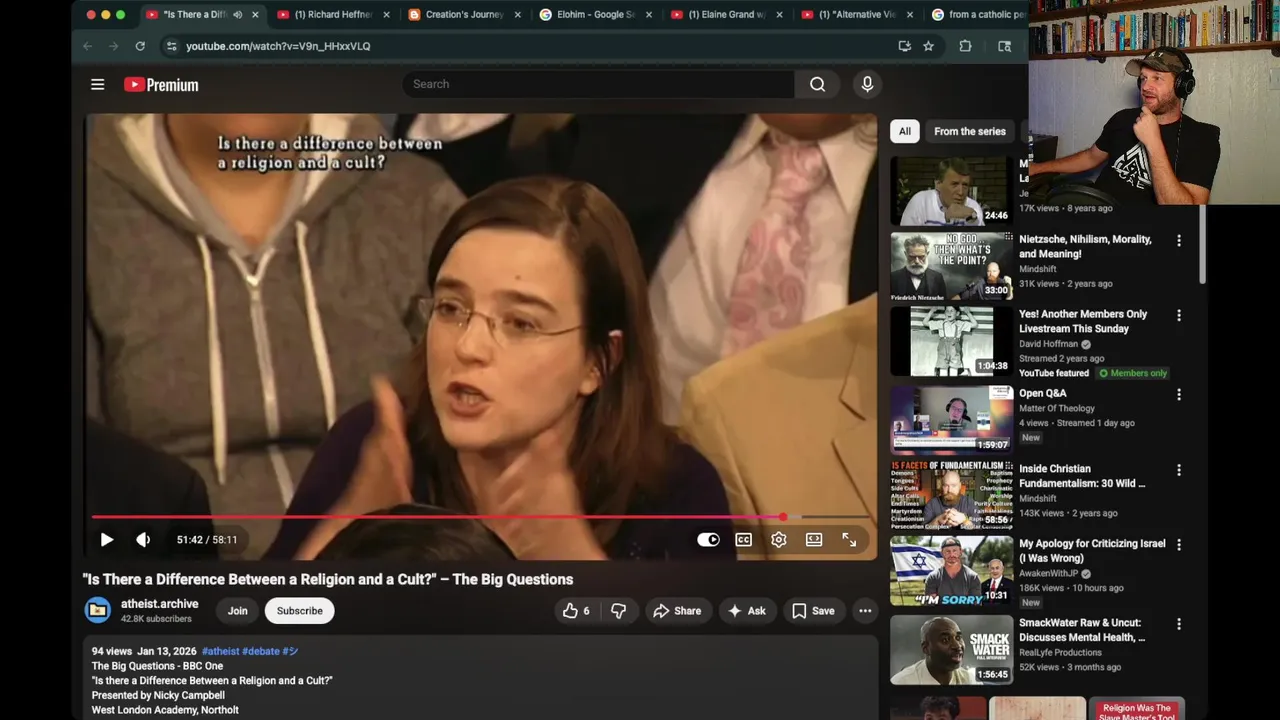Reload the page
Viewport: 1280px width, 720px height.
click(140, 46)
